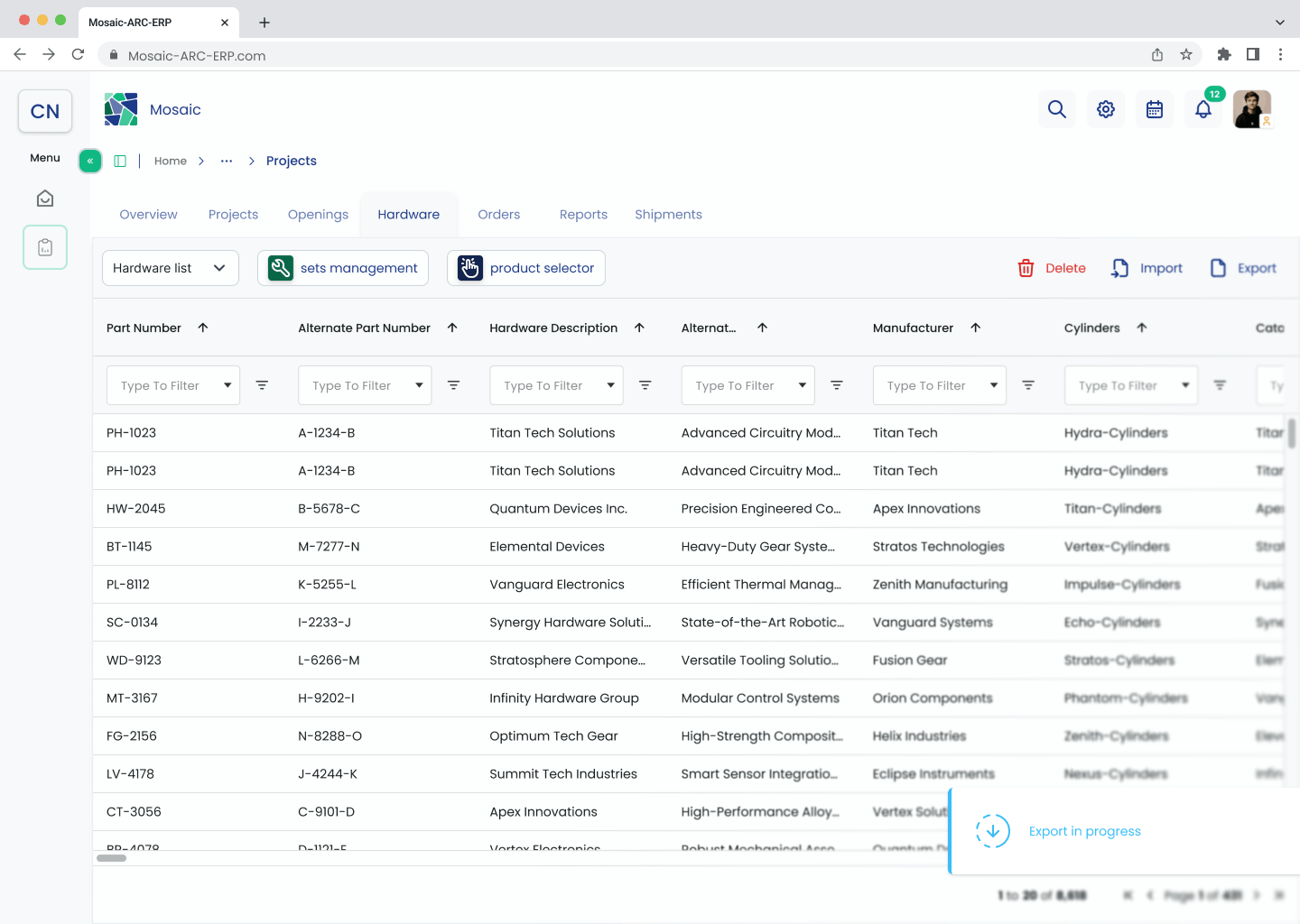Click the Delete button
Image resolution: width=1300 pixels, height=924 pixels.
1052,268
